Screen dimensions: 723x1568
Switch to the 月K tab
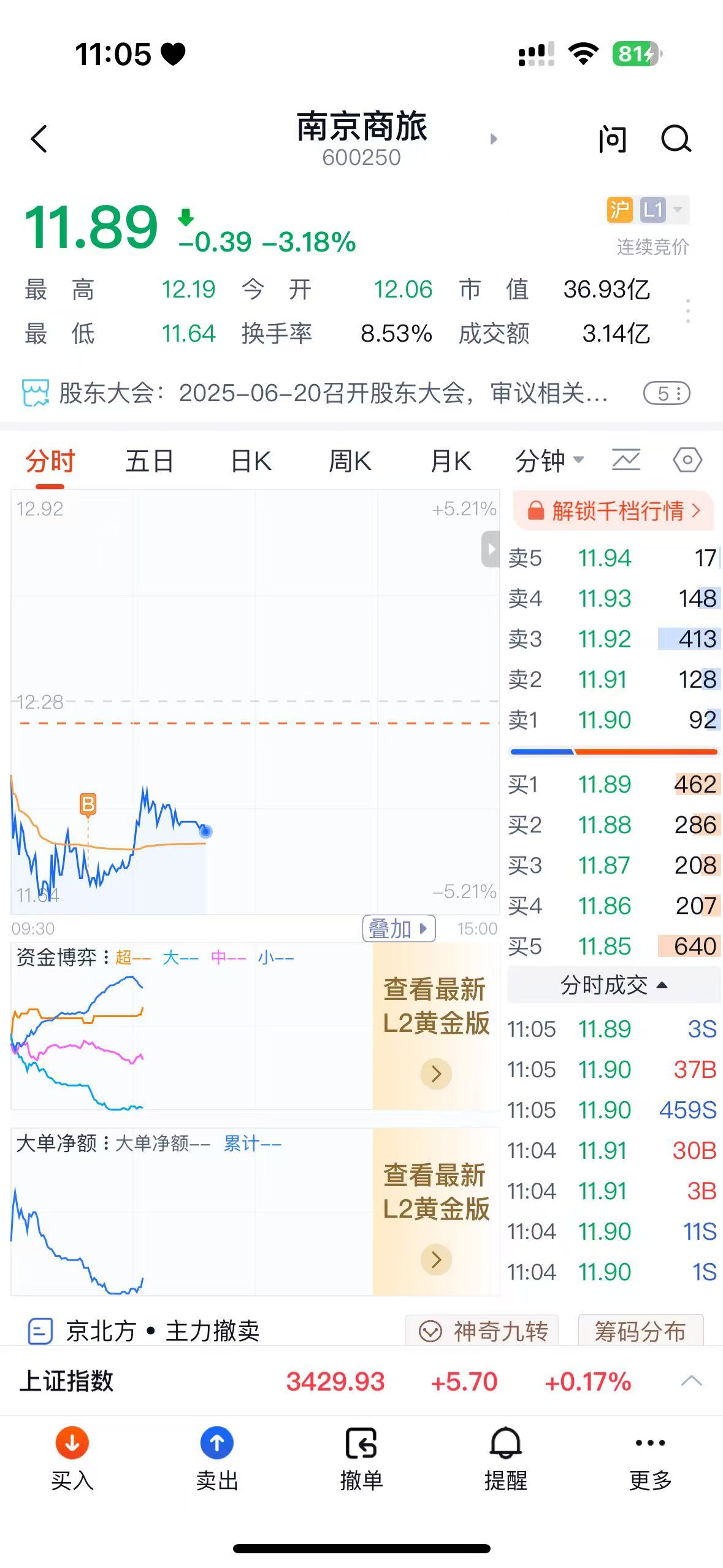pos(451,461)
